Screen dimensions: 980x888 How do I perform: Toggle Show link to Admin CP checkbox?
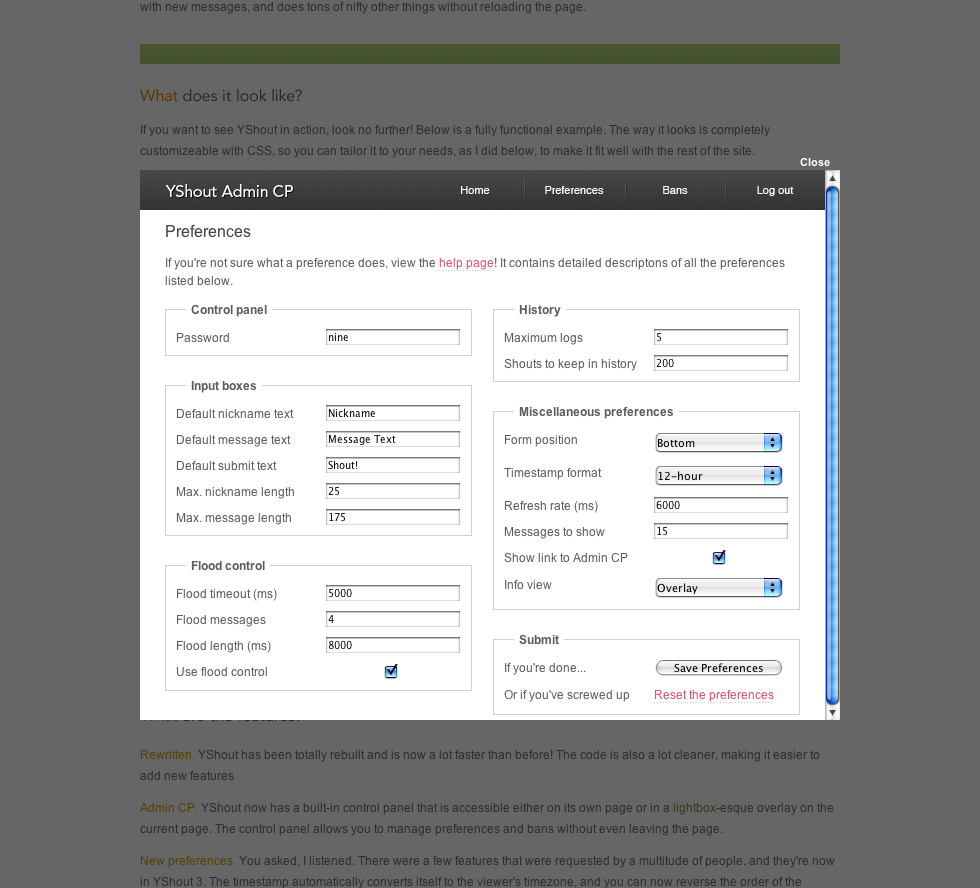[719, 557]
